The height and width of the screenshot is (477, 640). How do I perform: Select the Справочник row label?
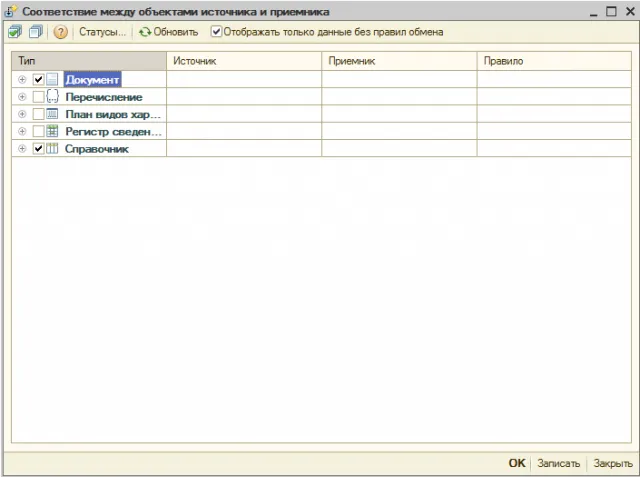97,149
